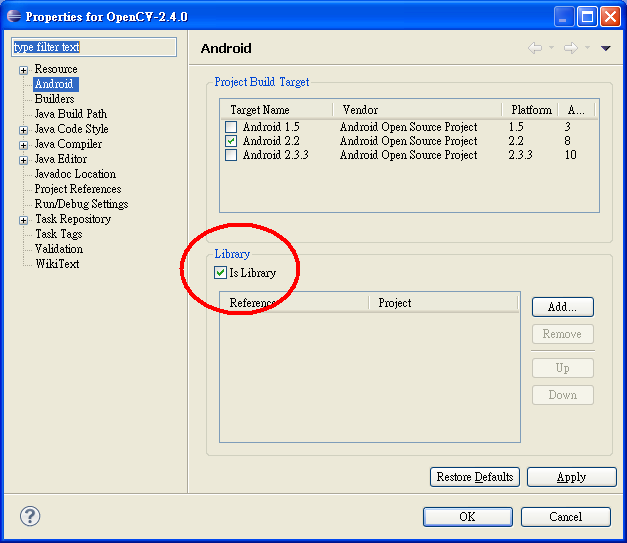The image size is (627, 543).
Task: Confirm with the OK button
Action: coord(467,517)
